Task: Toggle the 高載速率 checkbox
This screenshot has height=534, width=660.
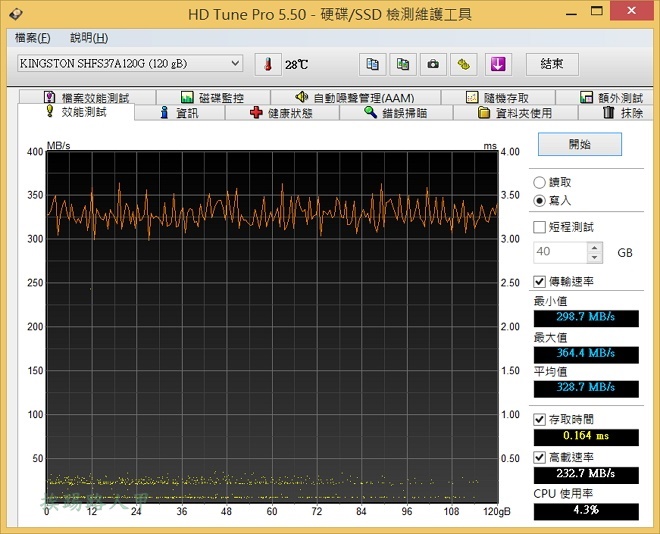Action: 539,457
